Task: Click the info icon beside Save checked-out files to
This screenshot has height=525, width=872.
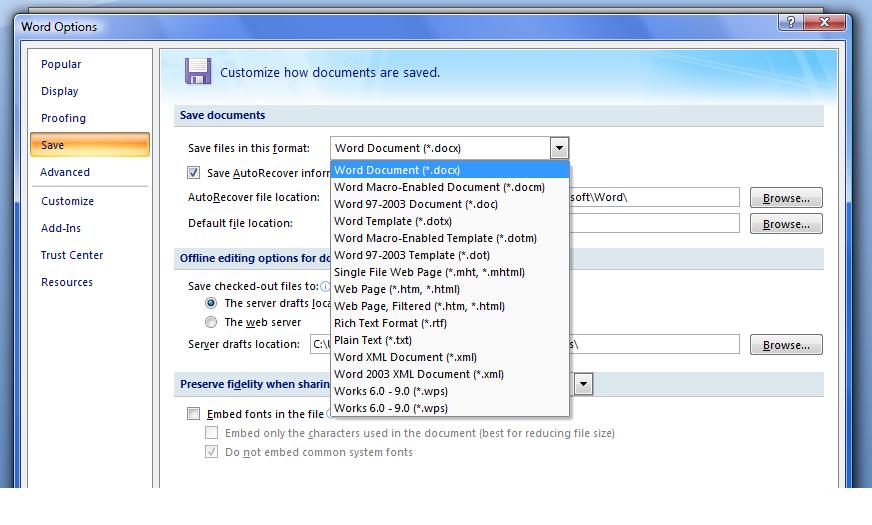Action: [325, 286]
